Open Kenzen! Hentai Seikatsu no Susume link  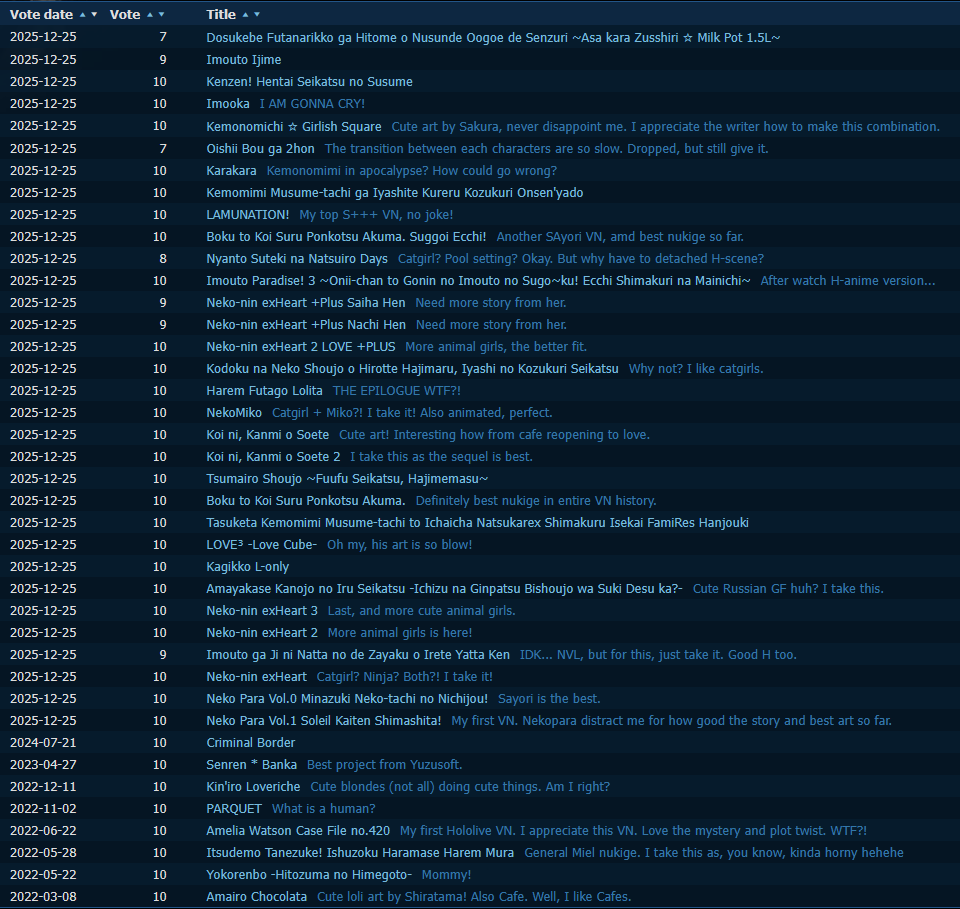tap(309, 81)
